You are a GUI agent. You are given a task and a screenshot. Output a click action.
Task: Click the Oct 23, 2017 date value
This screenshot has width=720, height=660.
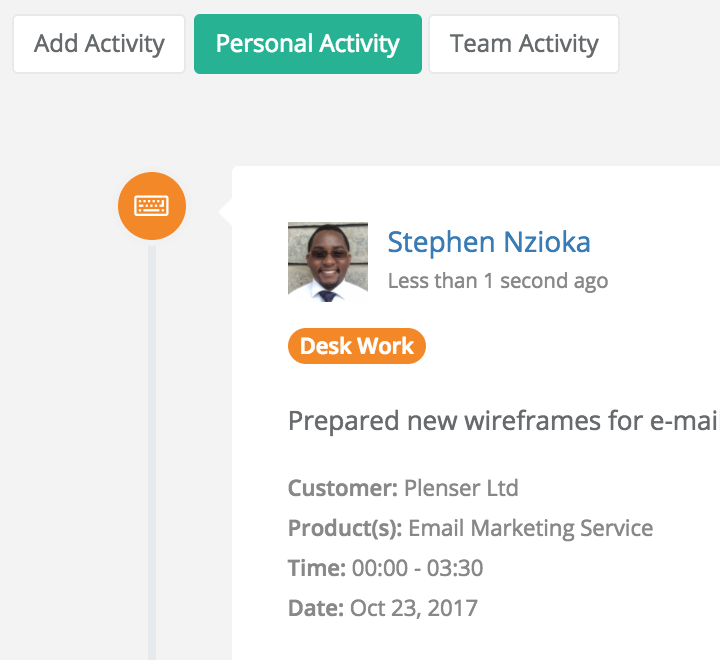tap(414, 608)
